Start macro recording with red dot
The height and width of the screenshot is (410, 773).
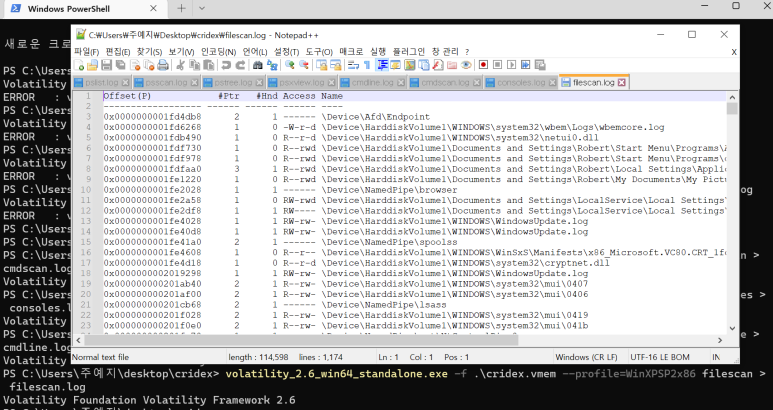[484, 65]
